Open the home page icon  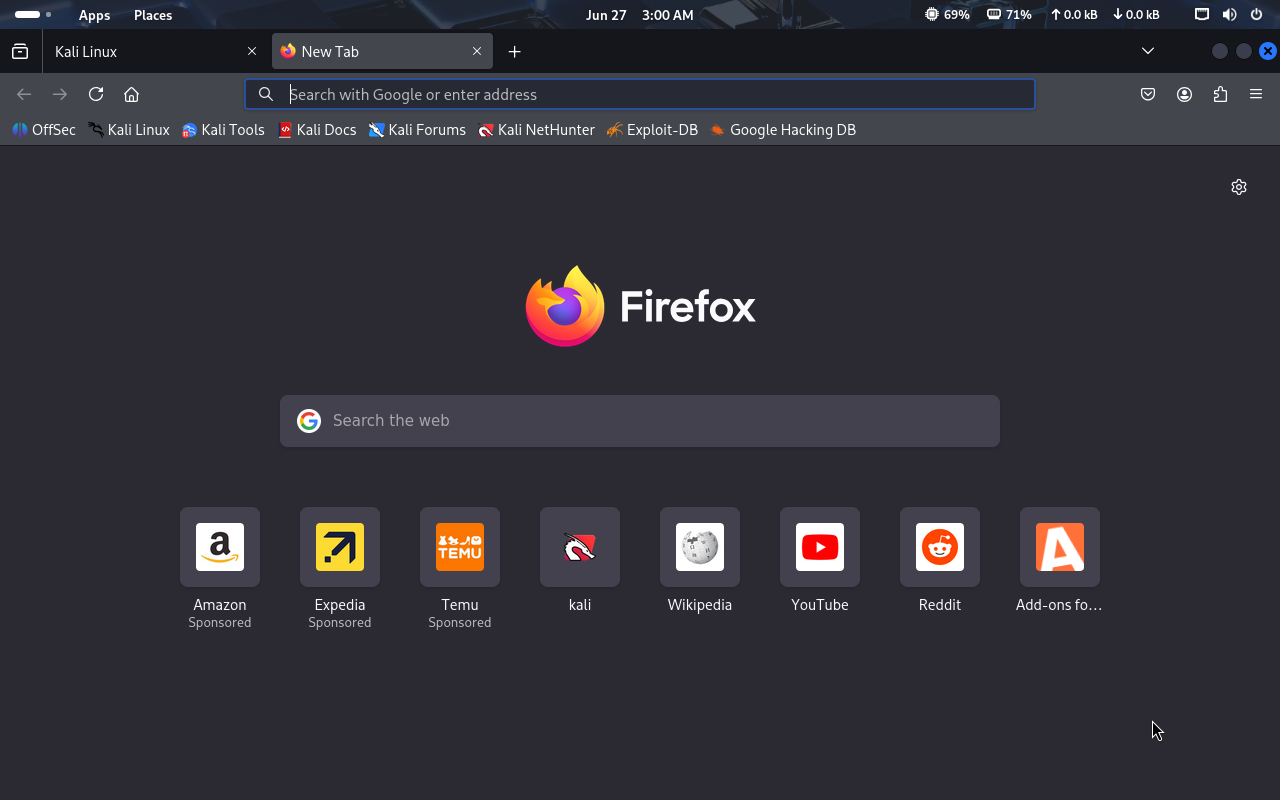coord(131,94)
